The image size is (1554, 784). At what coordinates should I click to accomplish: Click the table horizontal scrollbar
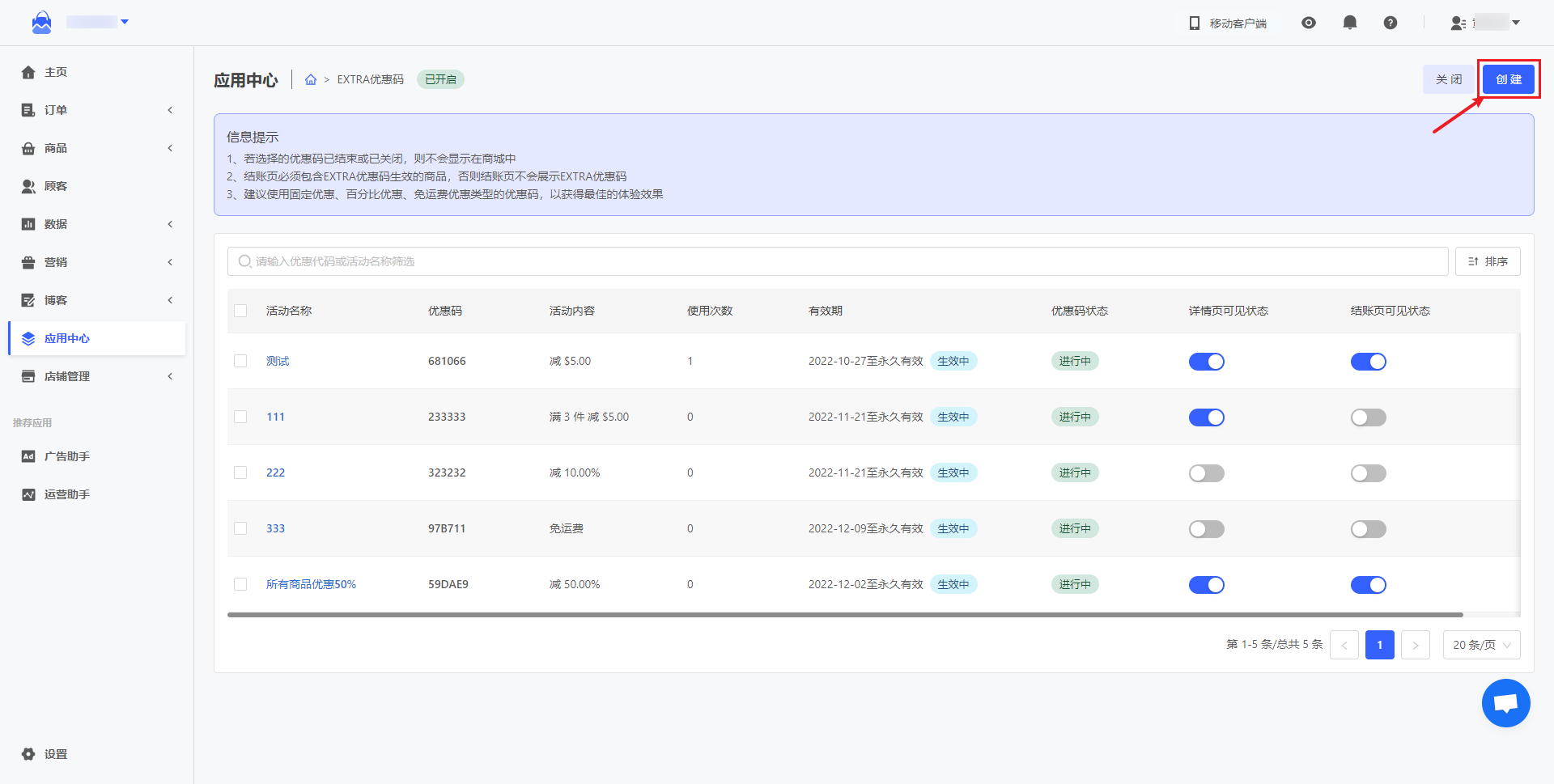(x=845, y=615)
